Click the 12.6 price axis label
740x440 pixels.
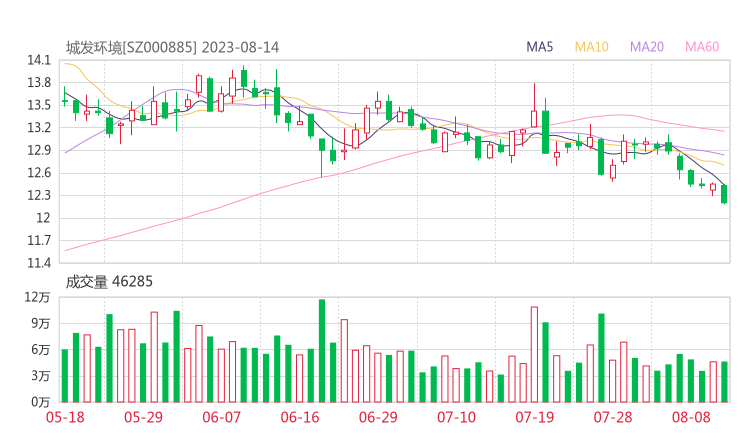39,173
